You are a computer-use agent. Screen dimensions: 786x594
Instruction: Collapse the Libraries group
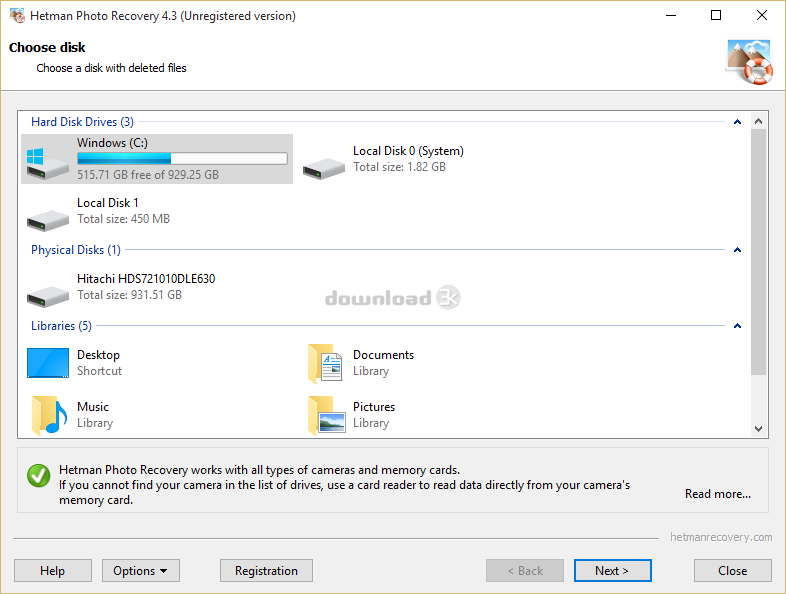click(737, 326)
